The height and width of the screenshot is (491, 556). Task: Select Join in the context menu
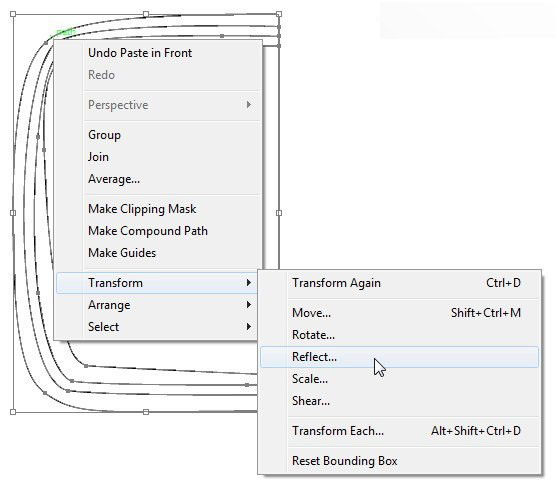coord(158,157)
